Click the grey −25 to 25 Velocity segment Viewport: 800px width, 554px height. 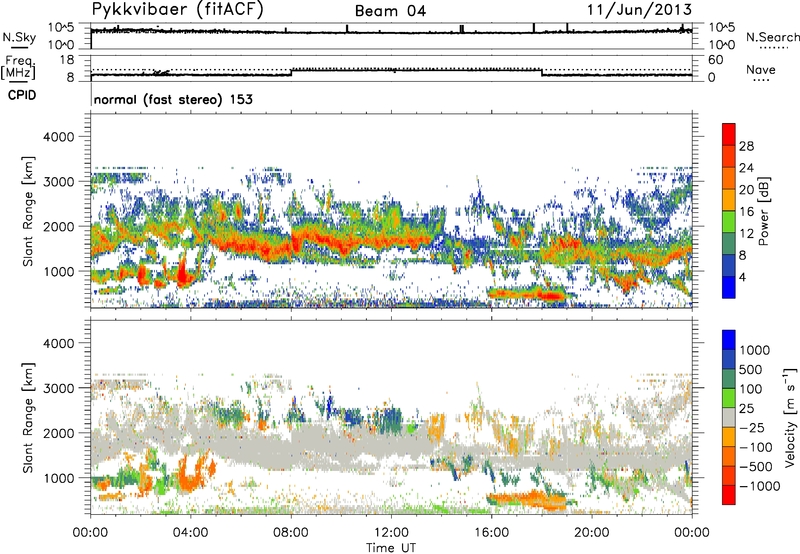tap(729, 418)
